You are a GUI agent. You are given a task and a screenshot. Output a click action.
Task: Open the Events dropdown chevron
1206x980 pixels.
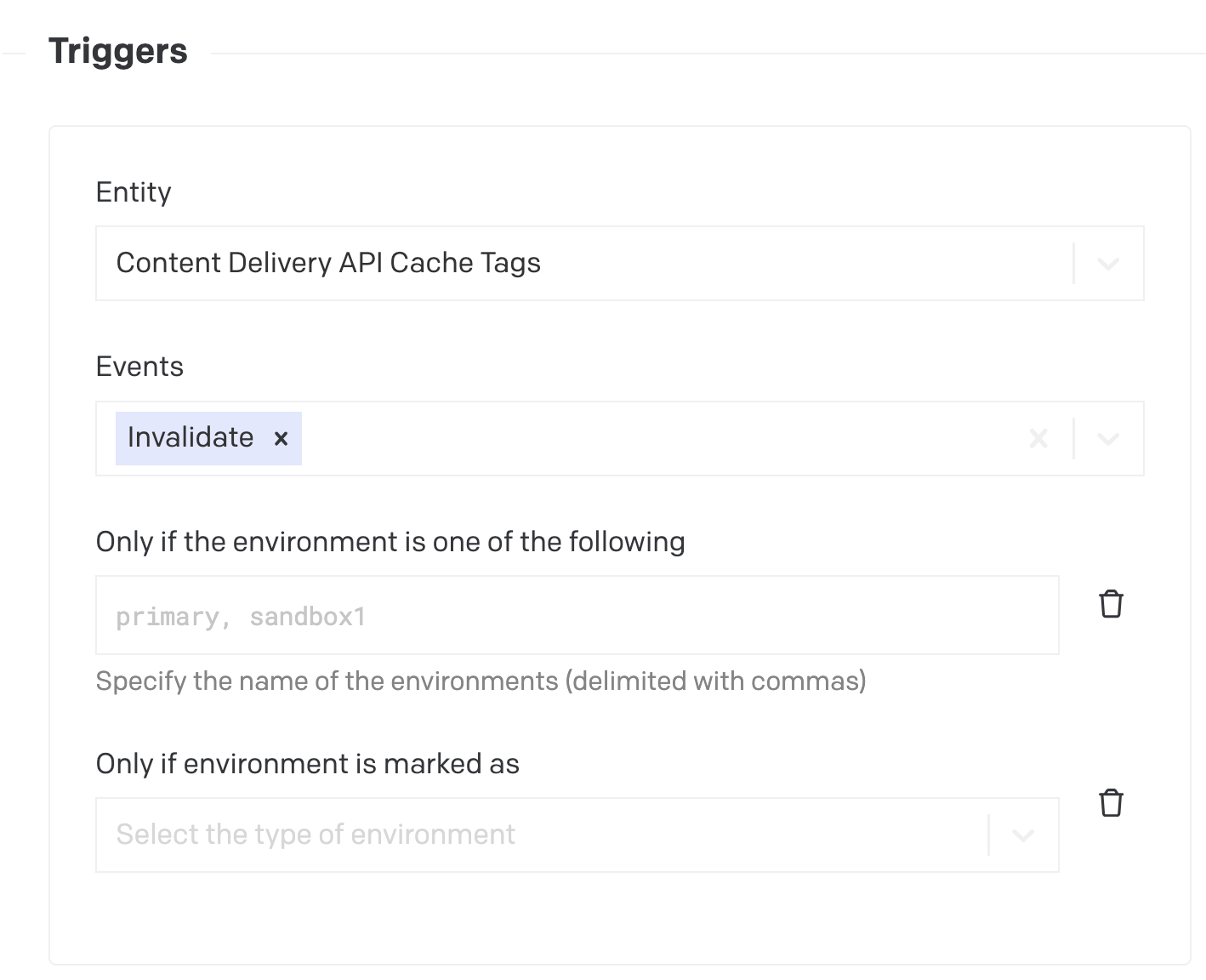tap(1107, 439)
